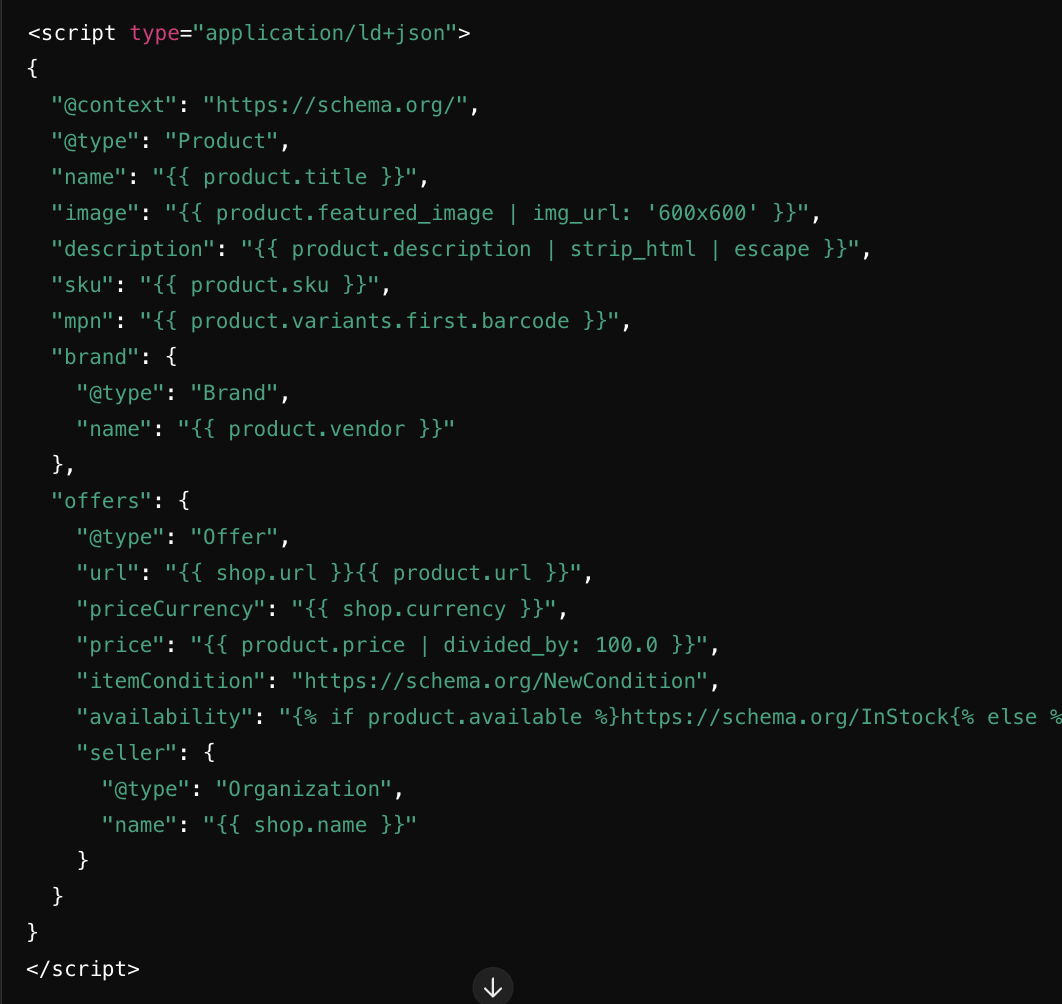Image resolution: width=1062 pixels, height=1004 pixels.
Task: Click the description strip_html line
Action: click(x=461, y=249)
